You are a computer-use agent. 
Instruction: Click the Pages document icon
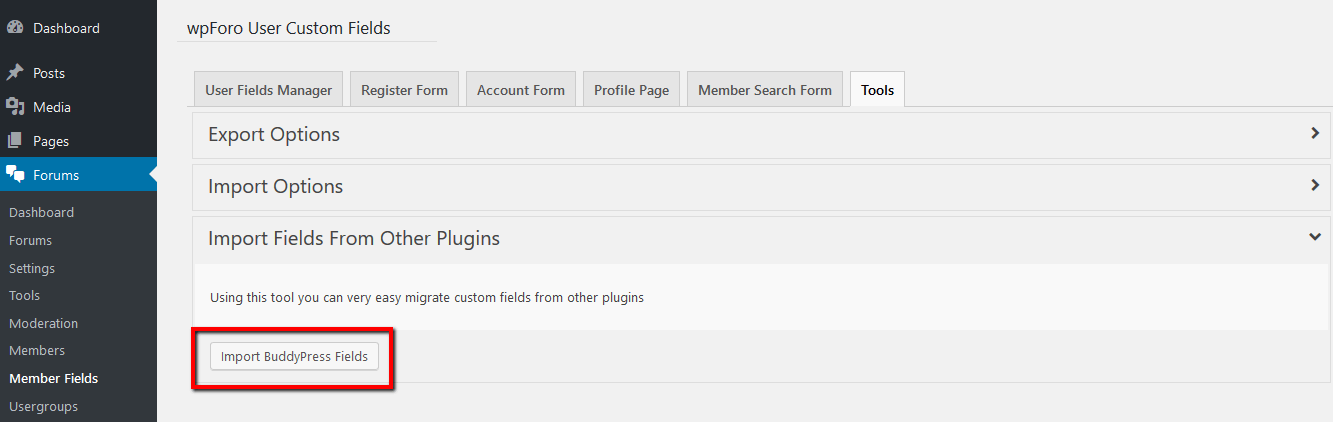tap(15, 141)
